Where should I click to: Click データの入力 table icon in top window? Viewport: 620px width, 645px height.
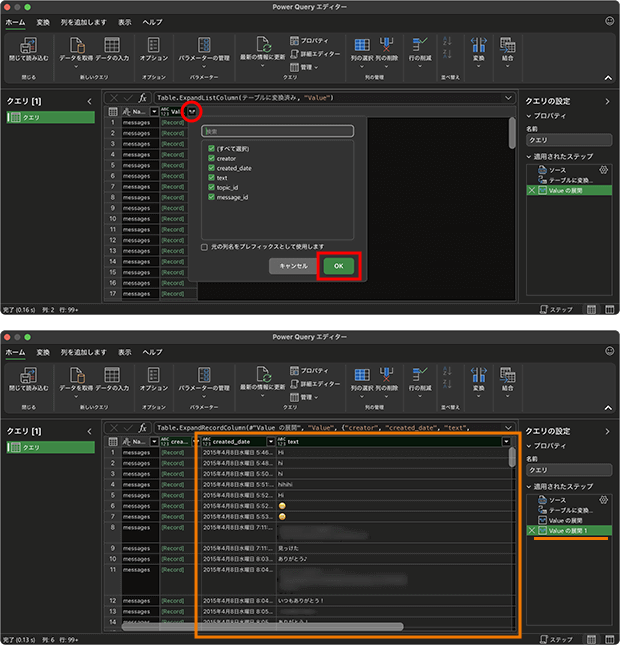click(112, 45)
